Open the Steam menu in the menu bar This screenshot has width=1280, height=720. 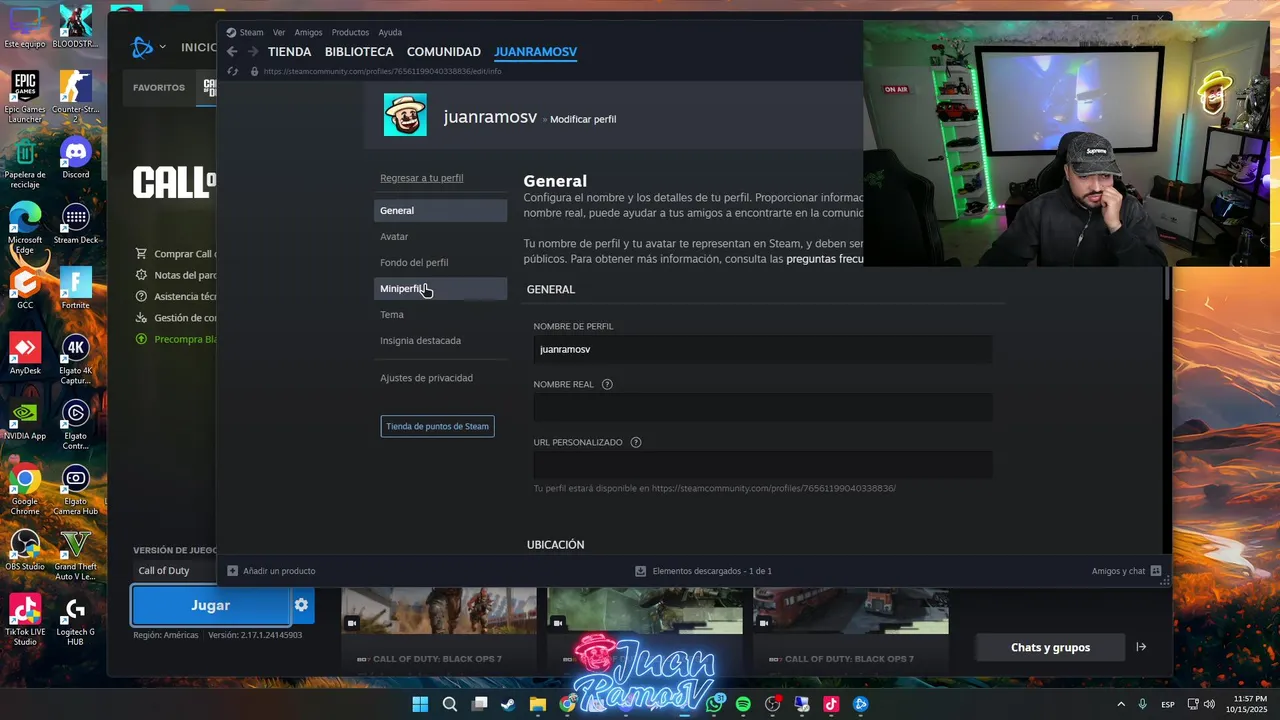[x=251, y=32]
